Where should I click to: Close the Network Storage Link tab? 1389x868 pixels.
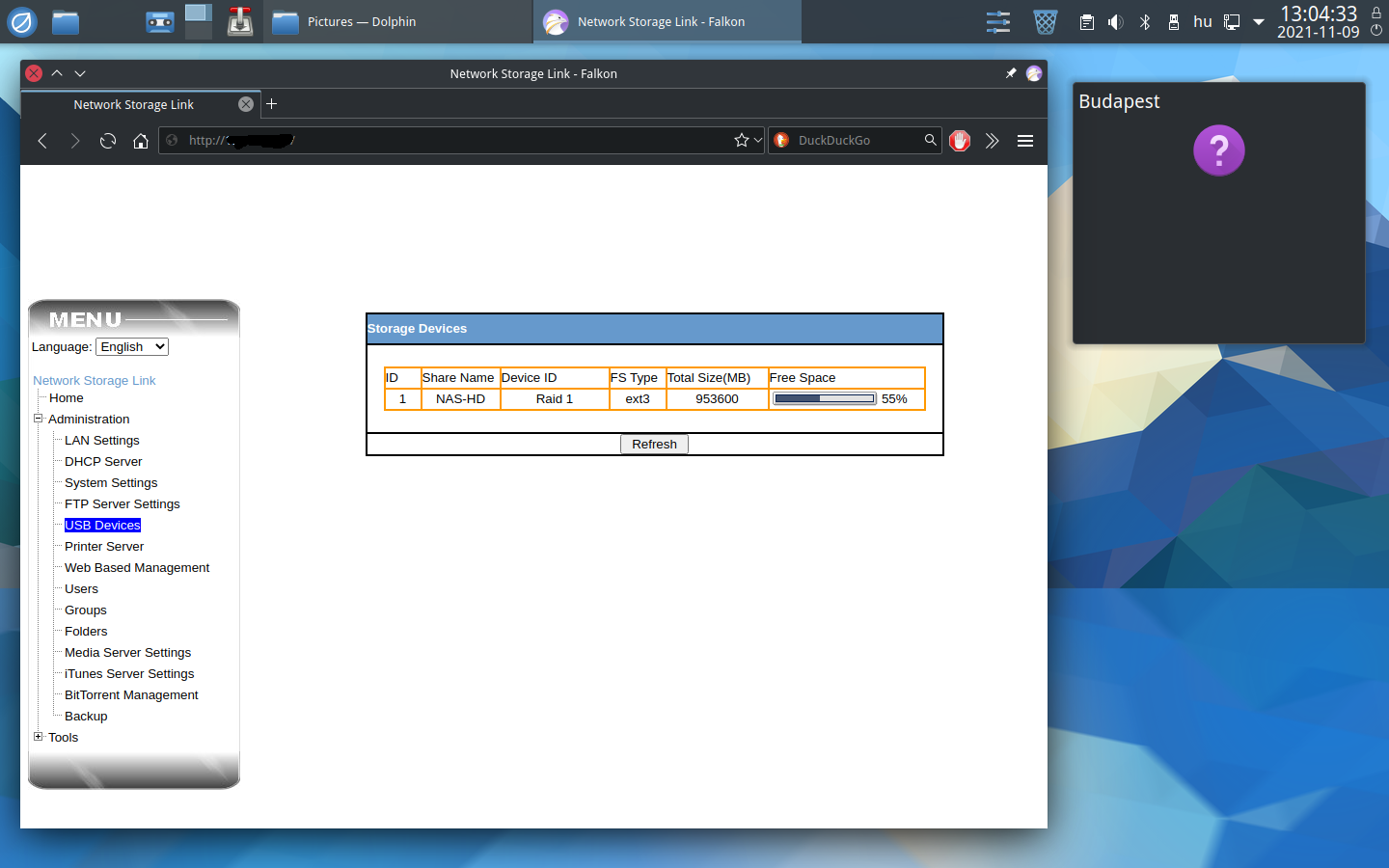[x=246, y=104]
